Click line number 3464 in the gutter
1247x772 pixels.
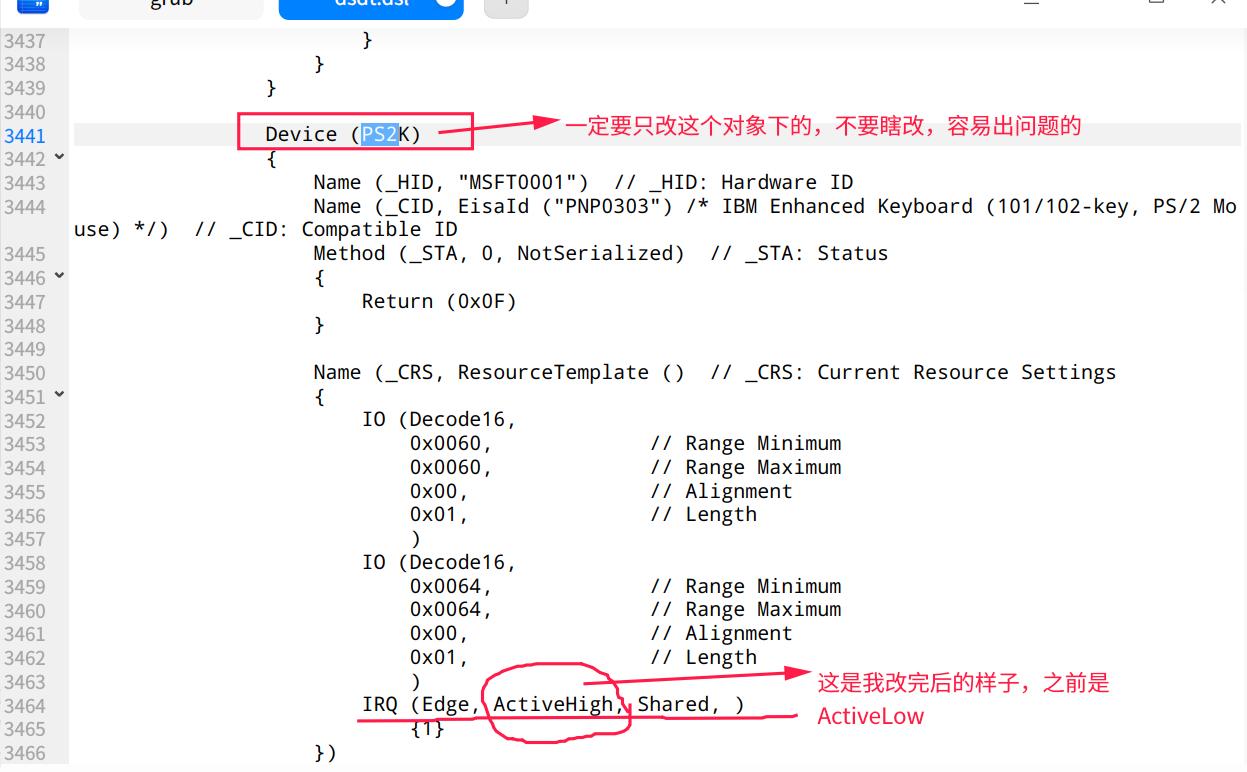tap(24, 705)
